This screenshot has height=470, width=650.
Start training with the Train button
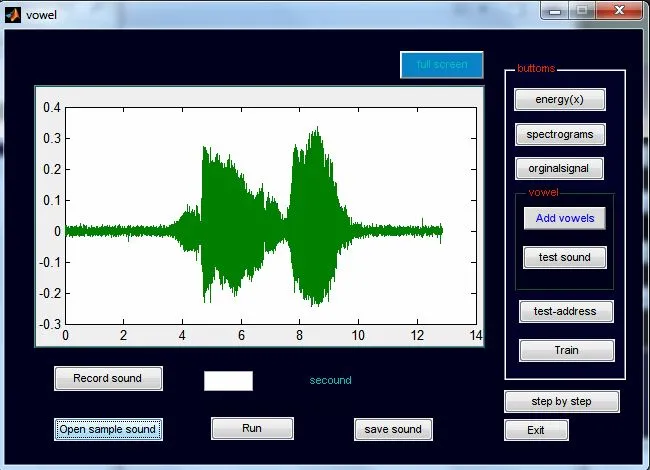click(566, 350)
